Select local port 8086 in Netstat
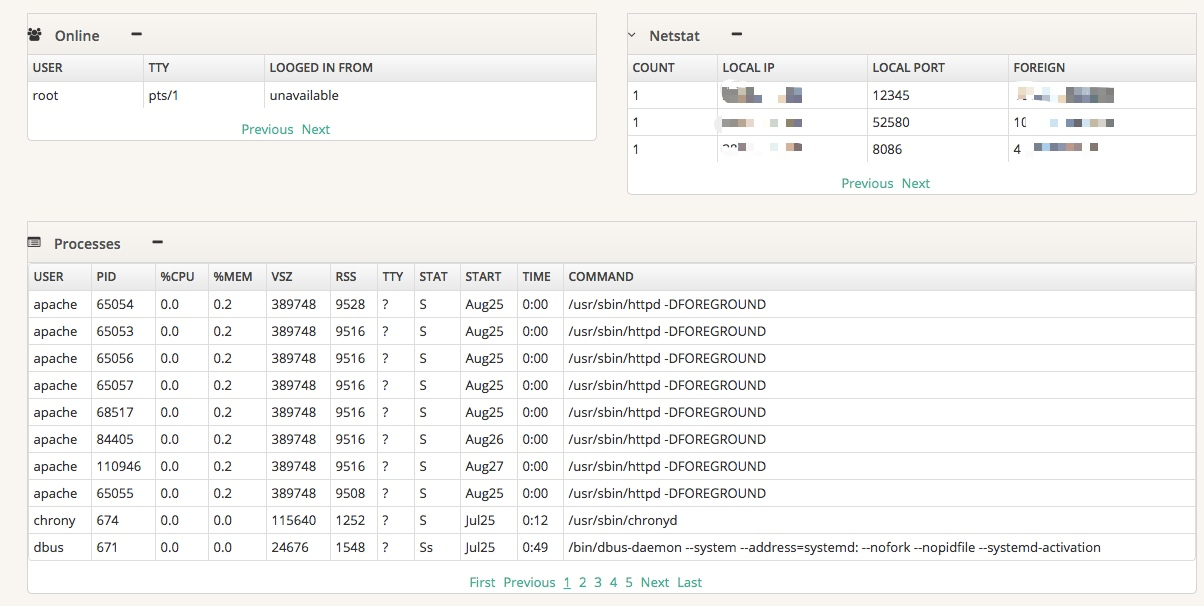This screenshot has height=606, width=1204. [x=937, y=150]
